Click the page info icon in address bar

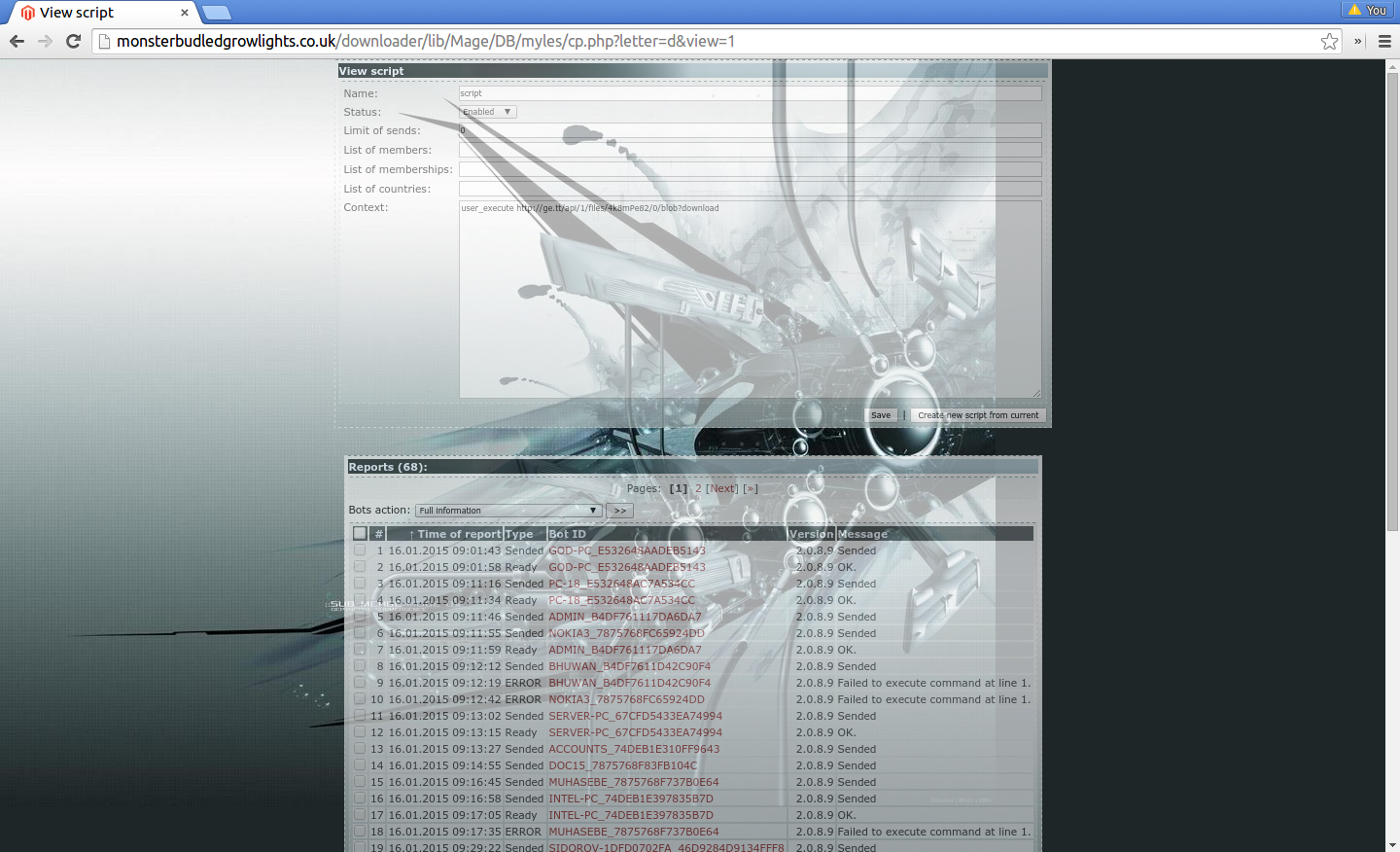(x=104, y=41)
